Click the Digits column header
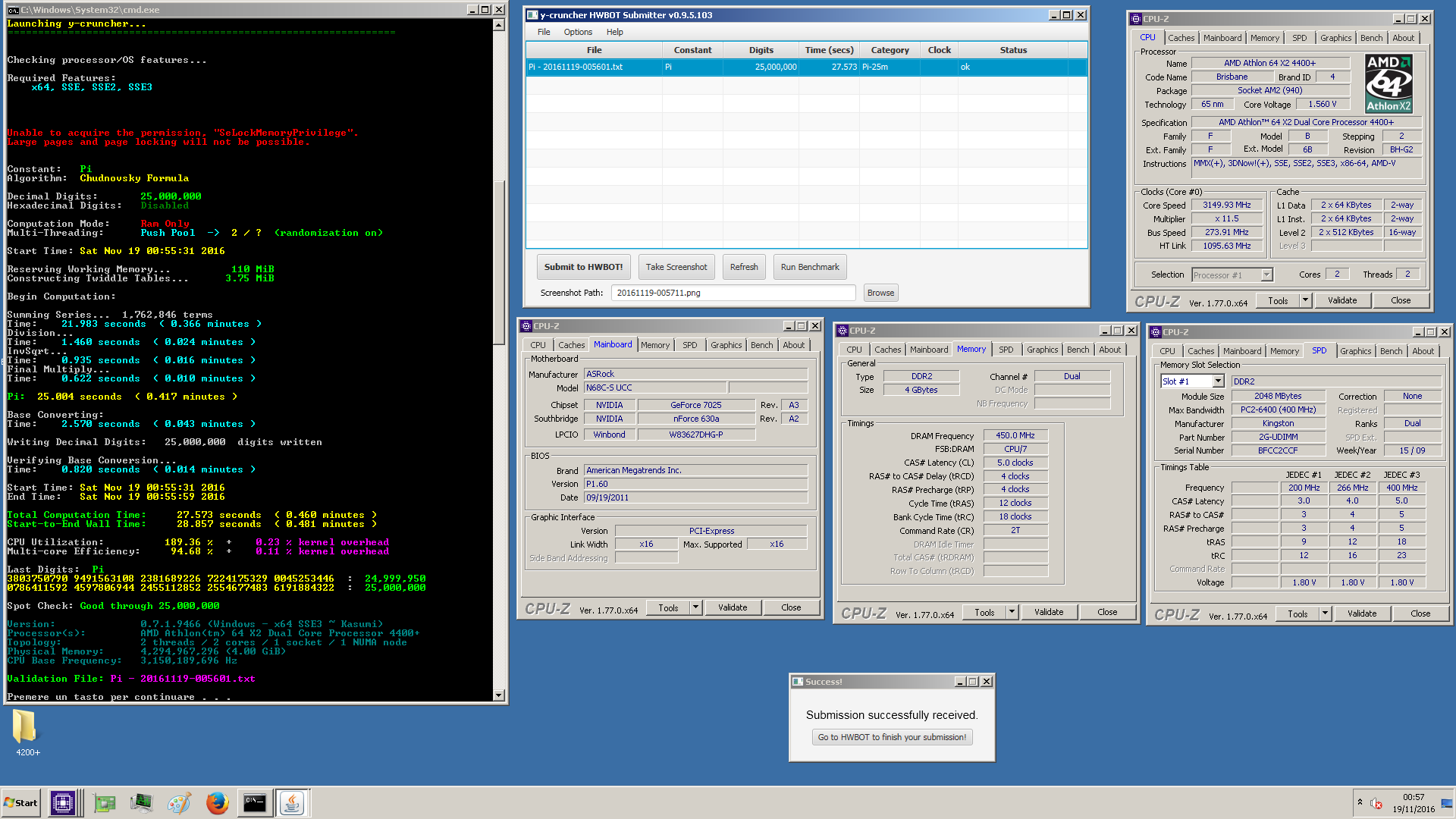1456x819 pixels. tap(761, 50)
